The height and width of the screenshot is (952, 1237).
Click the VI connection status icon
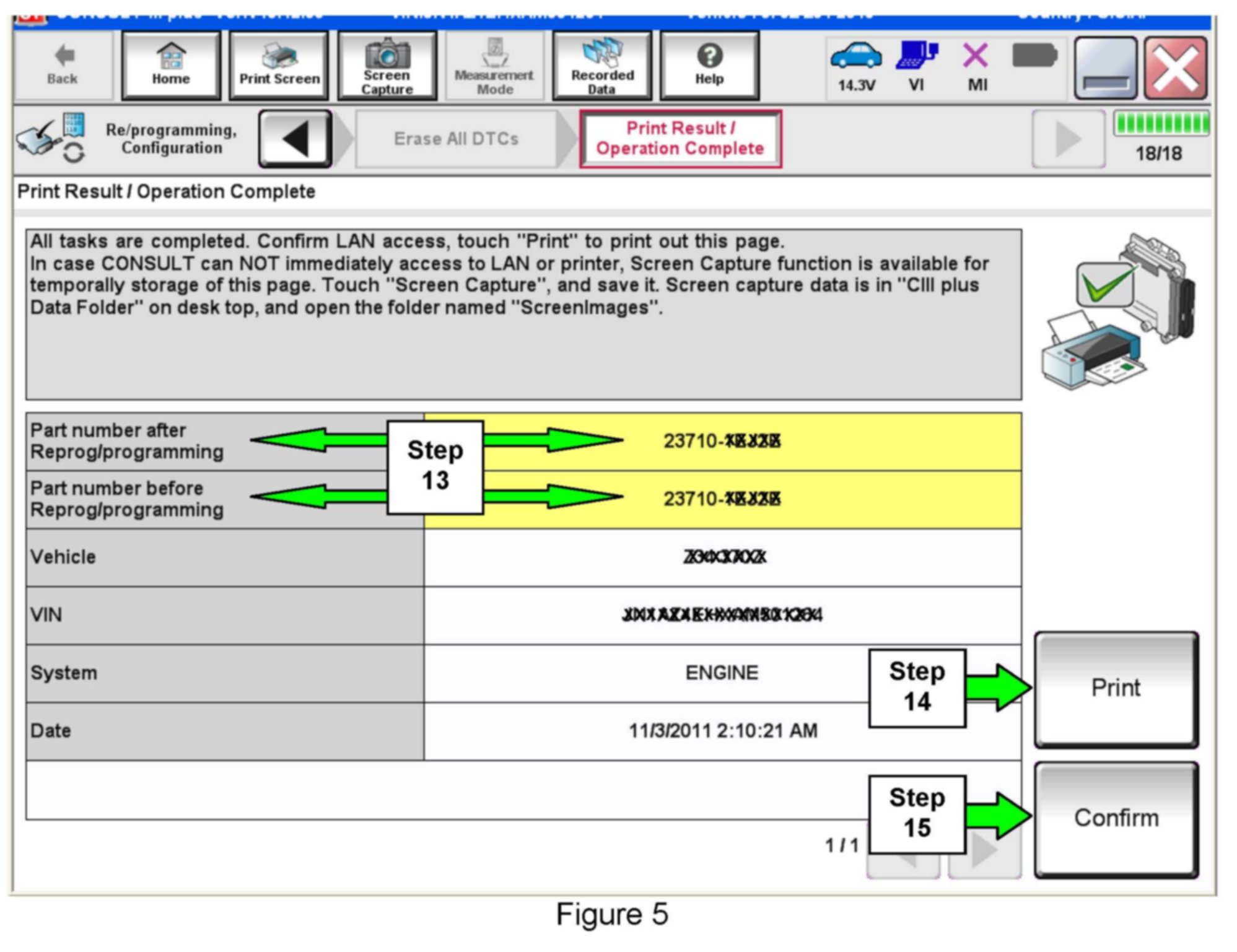click(x=916, y=56)
